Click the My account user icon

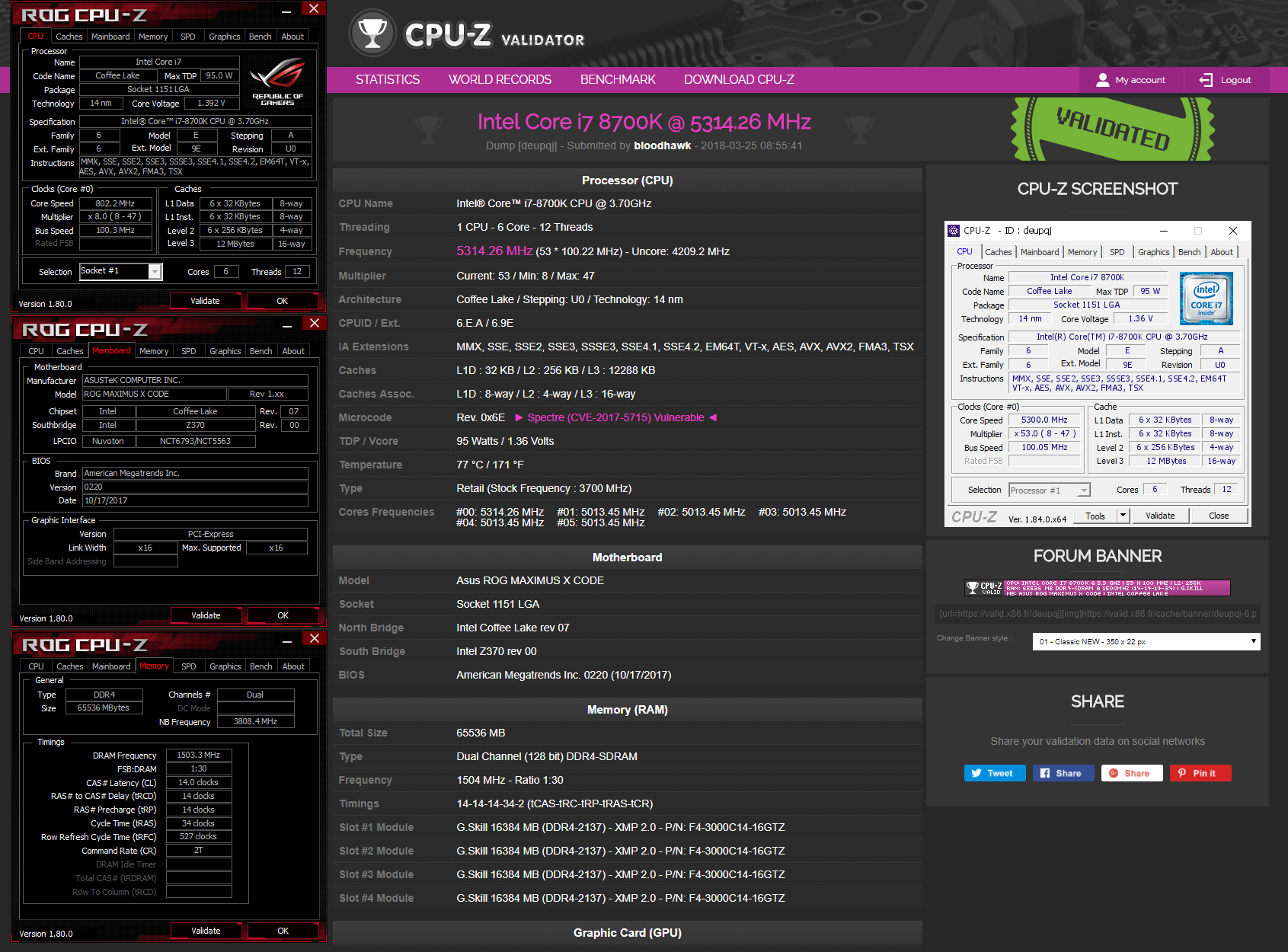(1102, 80)
